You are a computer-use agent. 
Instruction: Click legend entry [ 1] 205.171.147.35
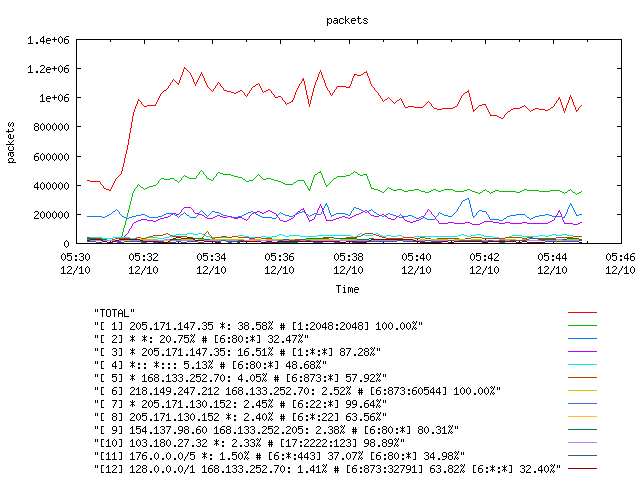(x=258, y=326)
